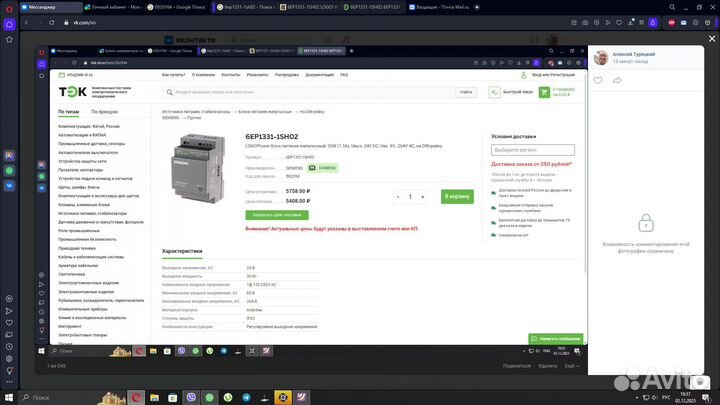Screen dimensions: 720x405
Task: Like the photo with heart icon
Action: 598,80
